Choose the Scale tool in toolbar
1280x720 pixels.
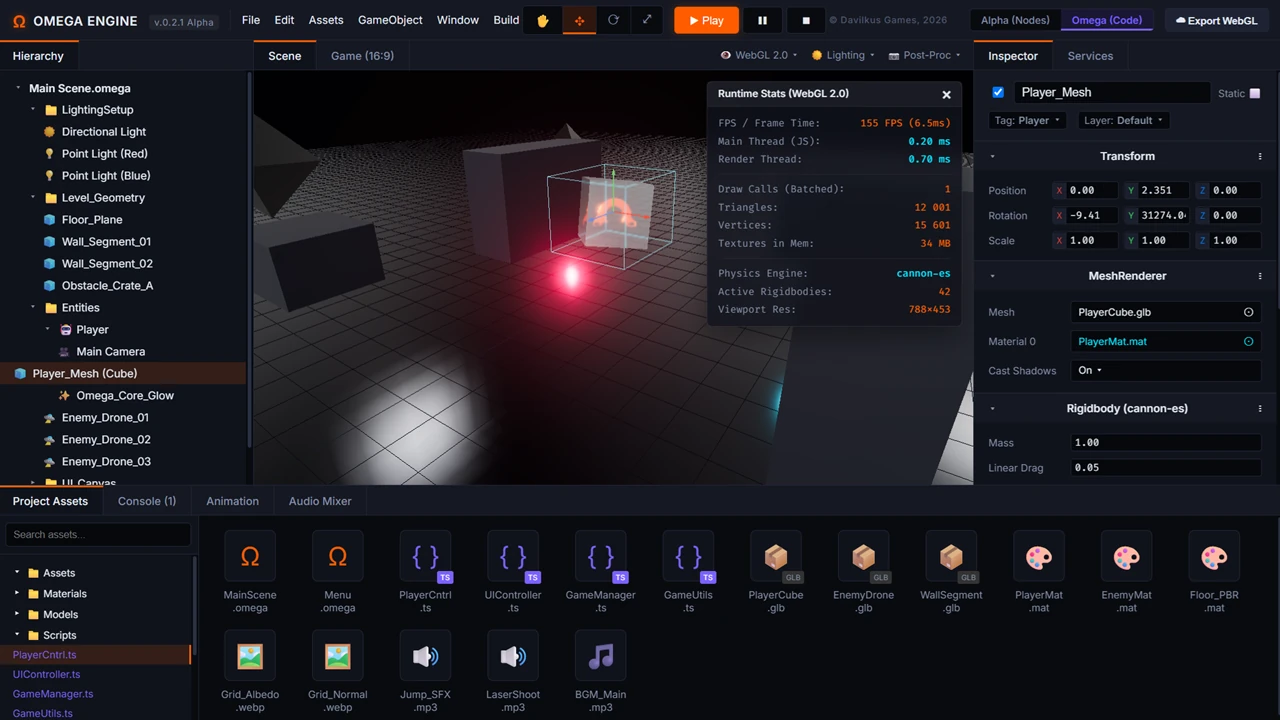(x=647, y=20)
